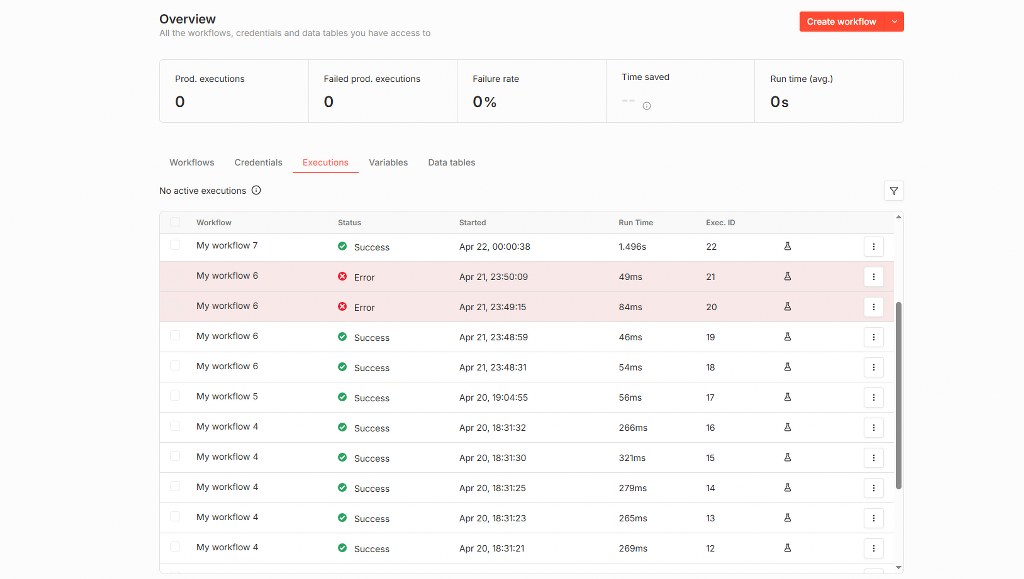Open the three-dot menu for execution 16
Viewport: 1024px width, 579px height.
coord(873,428)
